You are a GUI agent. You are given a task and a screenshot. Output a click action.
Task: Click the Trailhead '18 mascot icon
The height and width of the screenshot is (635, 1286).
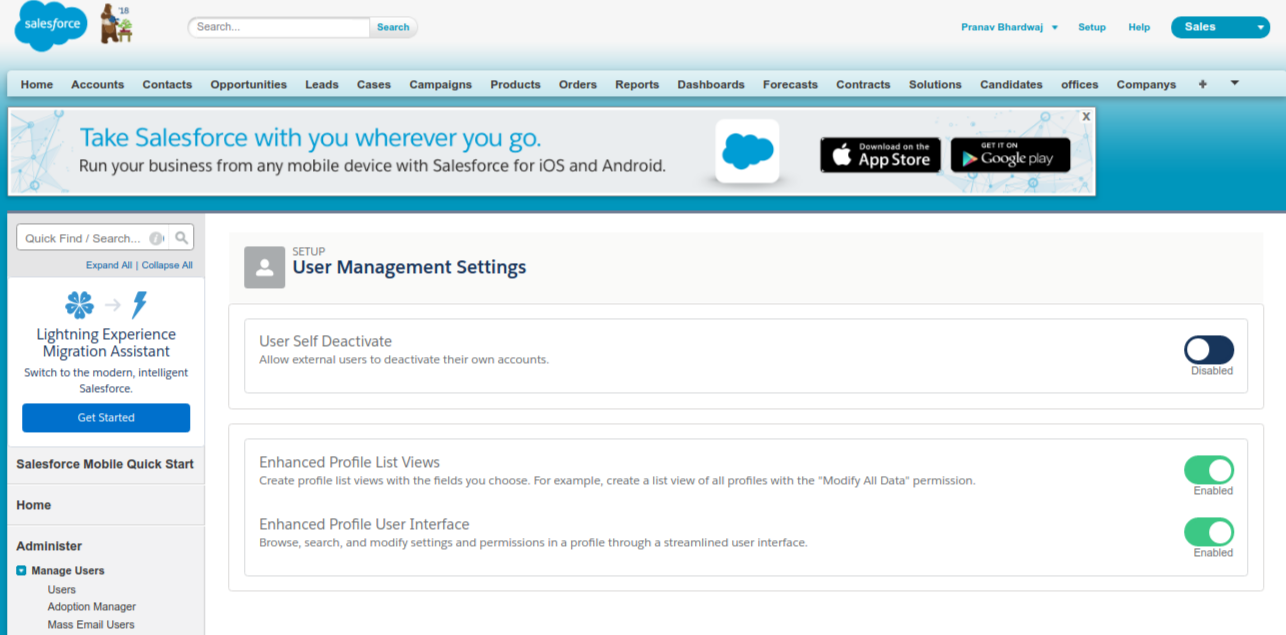(116, 25)
